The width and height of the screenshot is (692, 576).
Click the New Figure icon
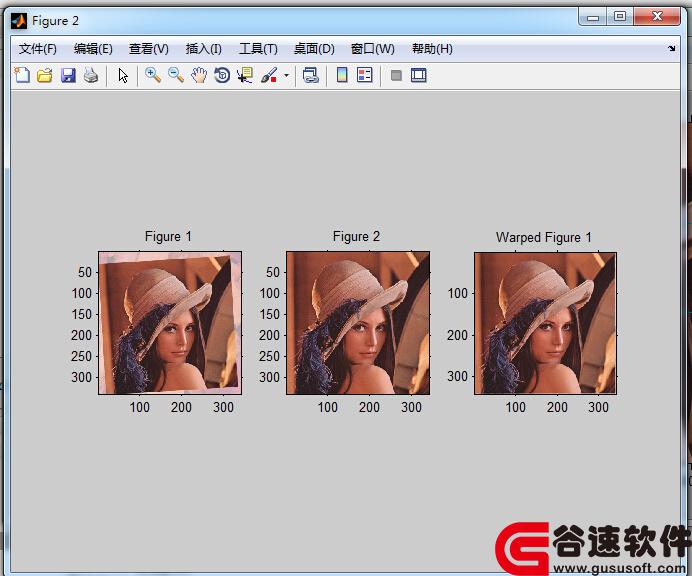coord(22,75)
